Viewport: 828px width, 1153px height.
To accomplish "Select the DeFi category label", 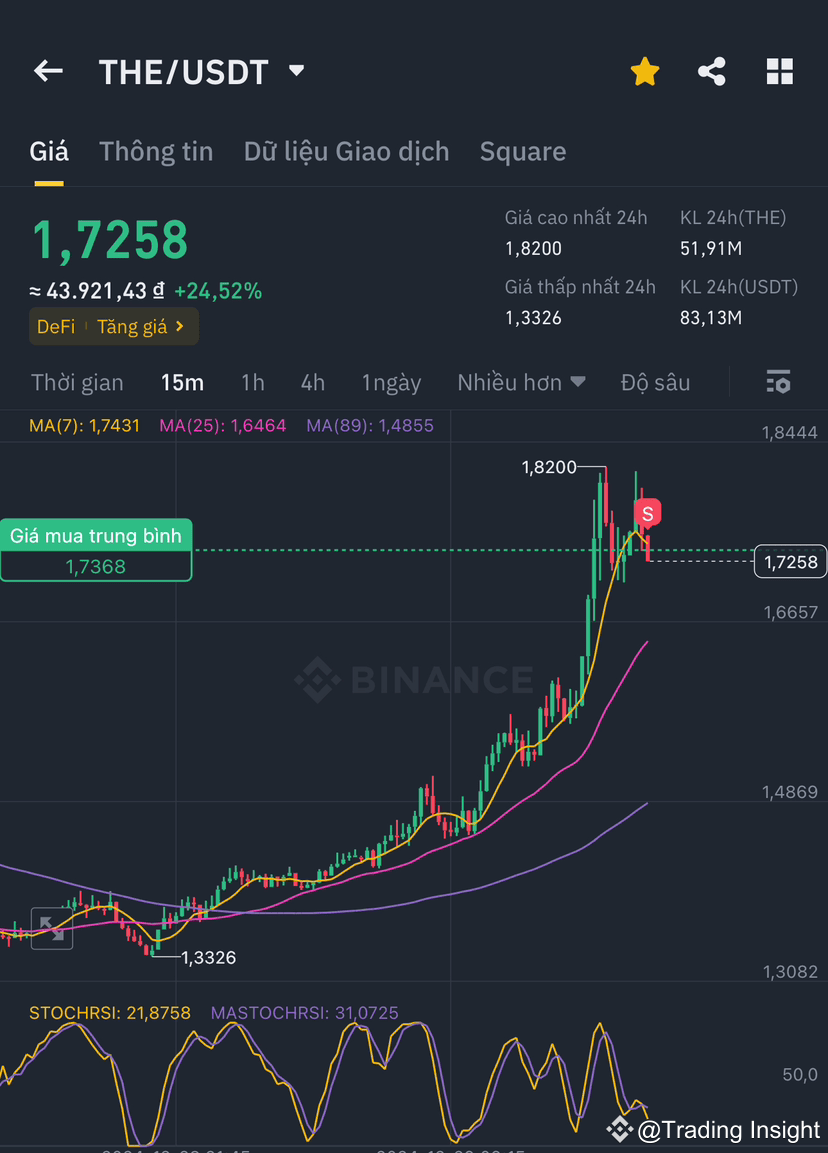I will [x=55, y=326].
